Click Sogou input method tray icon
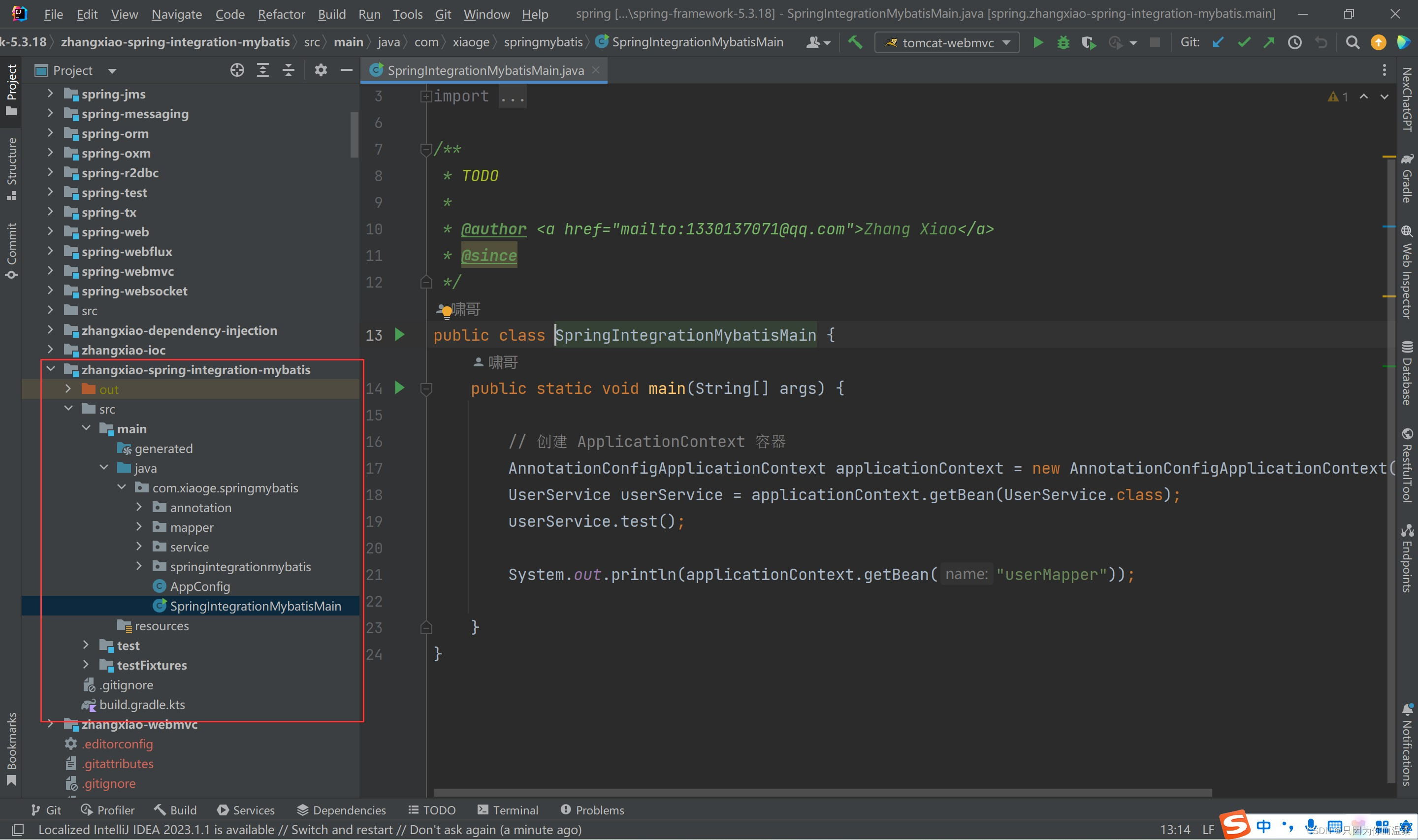The height and width of the screenshot is (840, 1418). click(x=1235, y=825)
